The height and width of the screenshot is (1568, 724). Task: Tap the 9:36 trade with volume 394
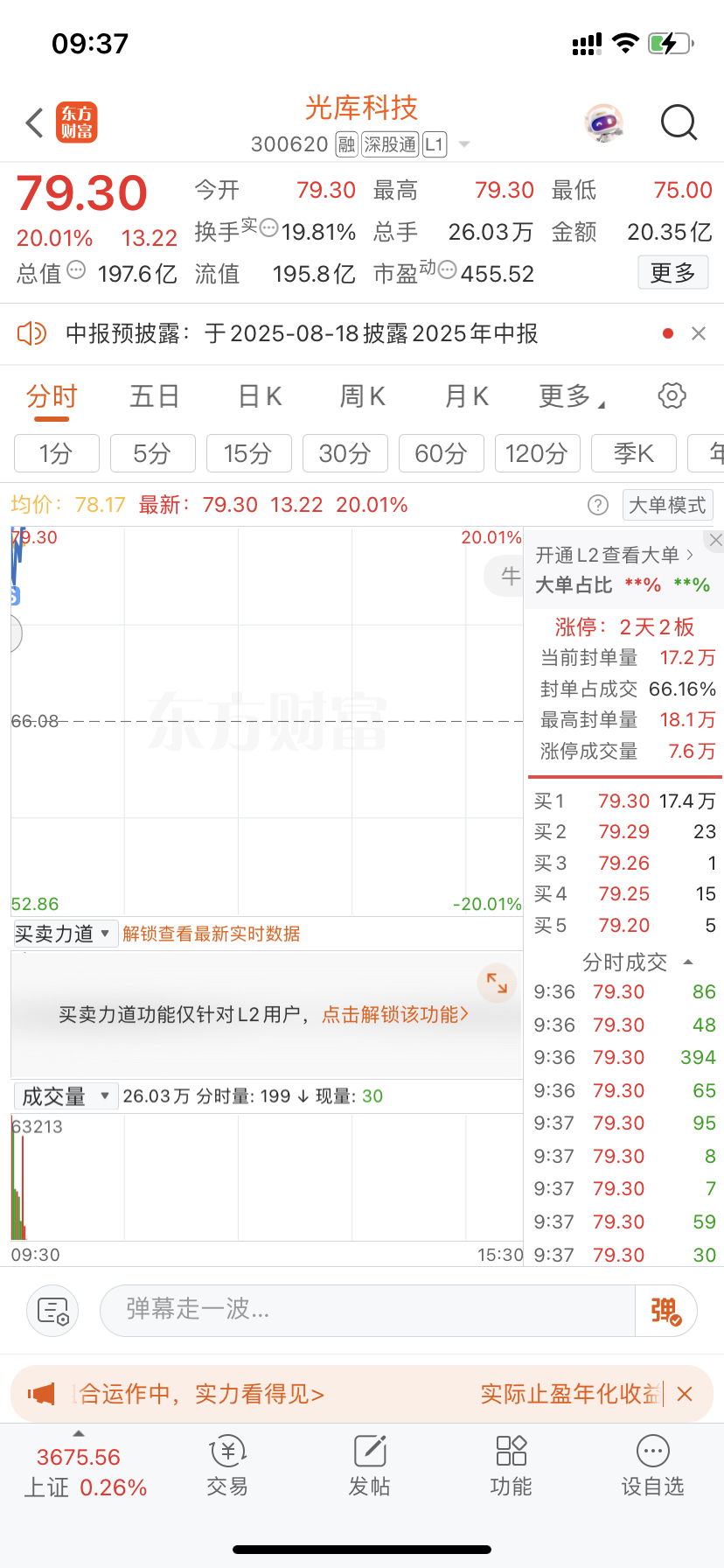tap(624, 1057)
